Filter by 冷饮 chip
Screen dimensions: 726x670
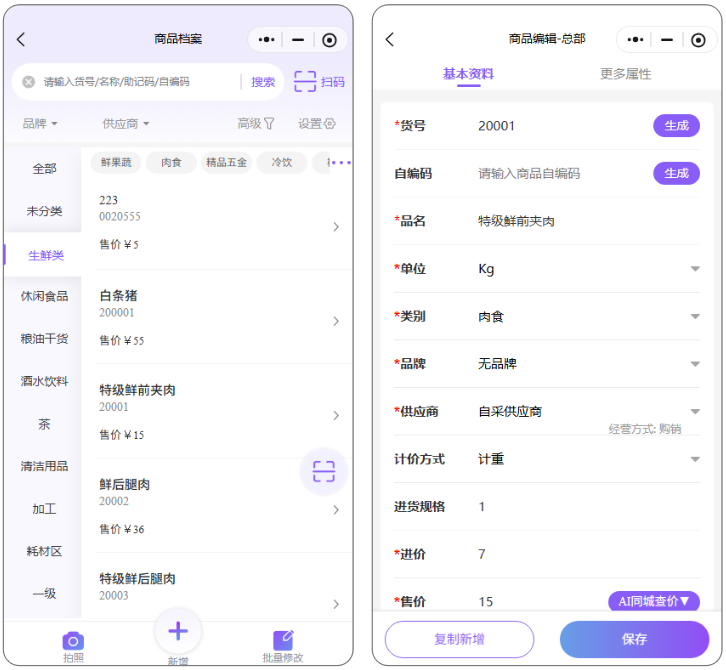(282, 163)
